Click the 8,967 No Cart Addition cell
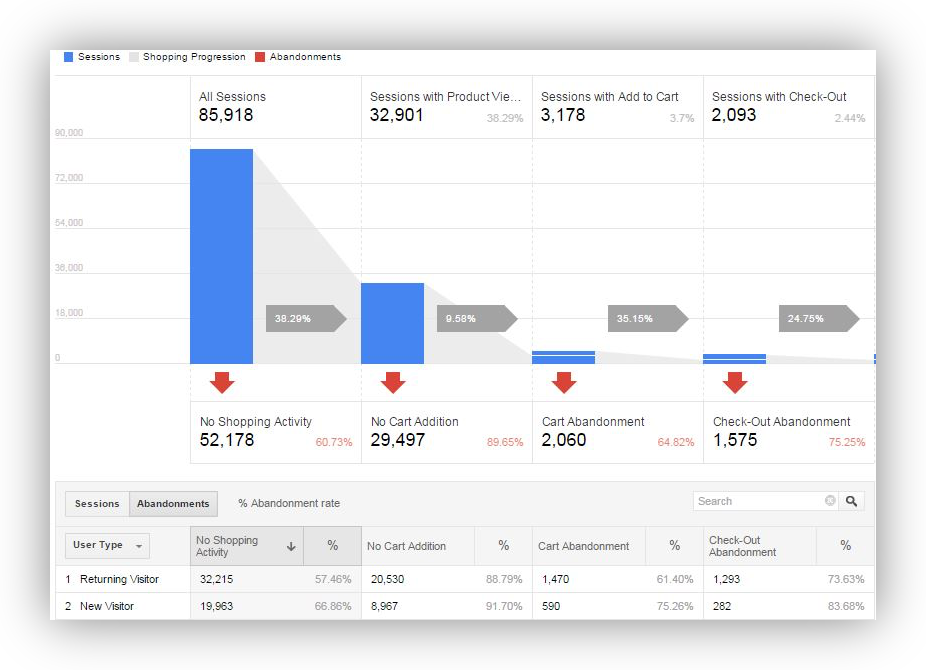Screen dimensions: 926x670 coord(384,606)
